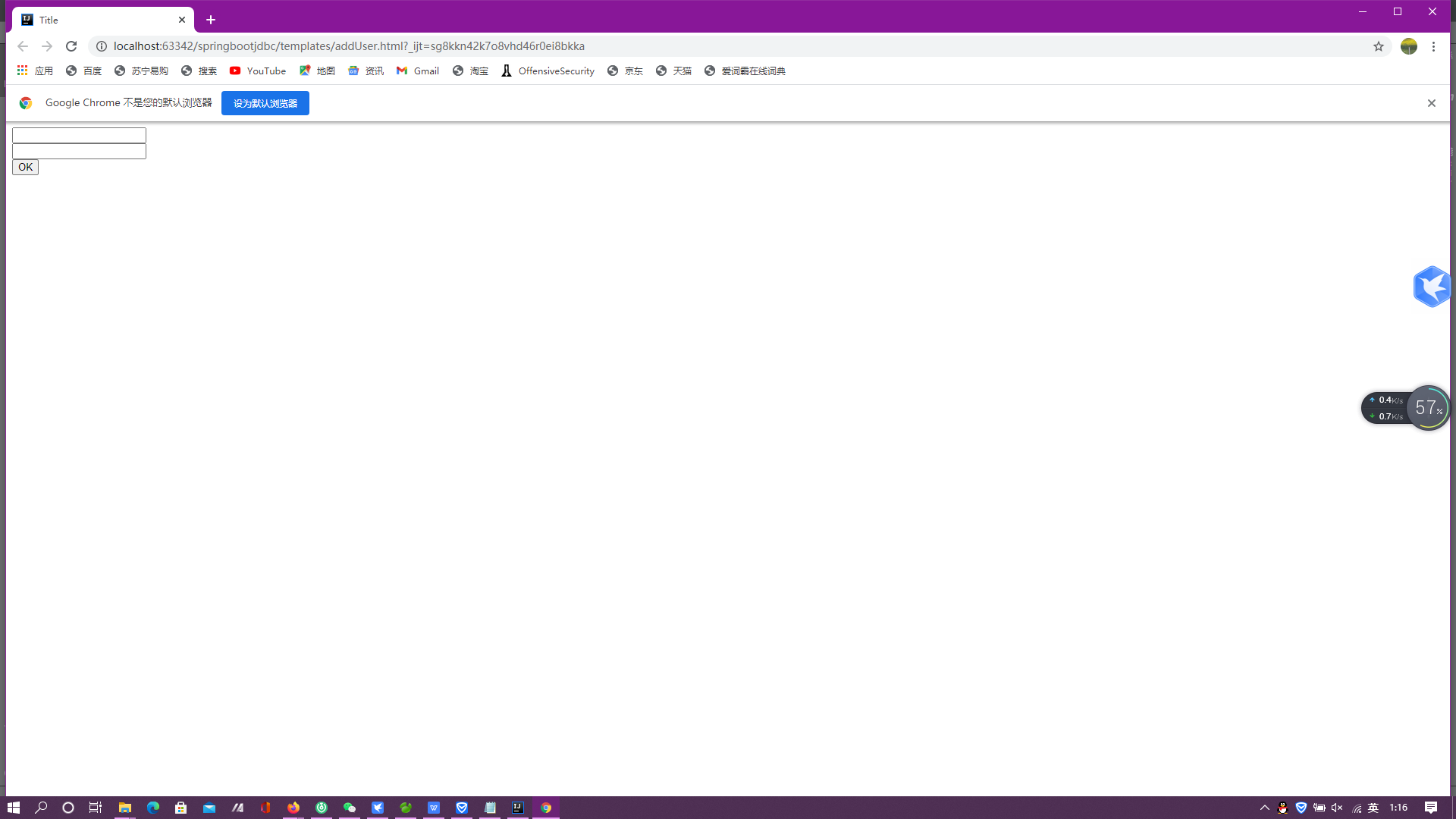The width and height of the screenshot is (1456, 819).
Task: Open the Gmail bookmark
Action: coord(418,71)
